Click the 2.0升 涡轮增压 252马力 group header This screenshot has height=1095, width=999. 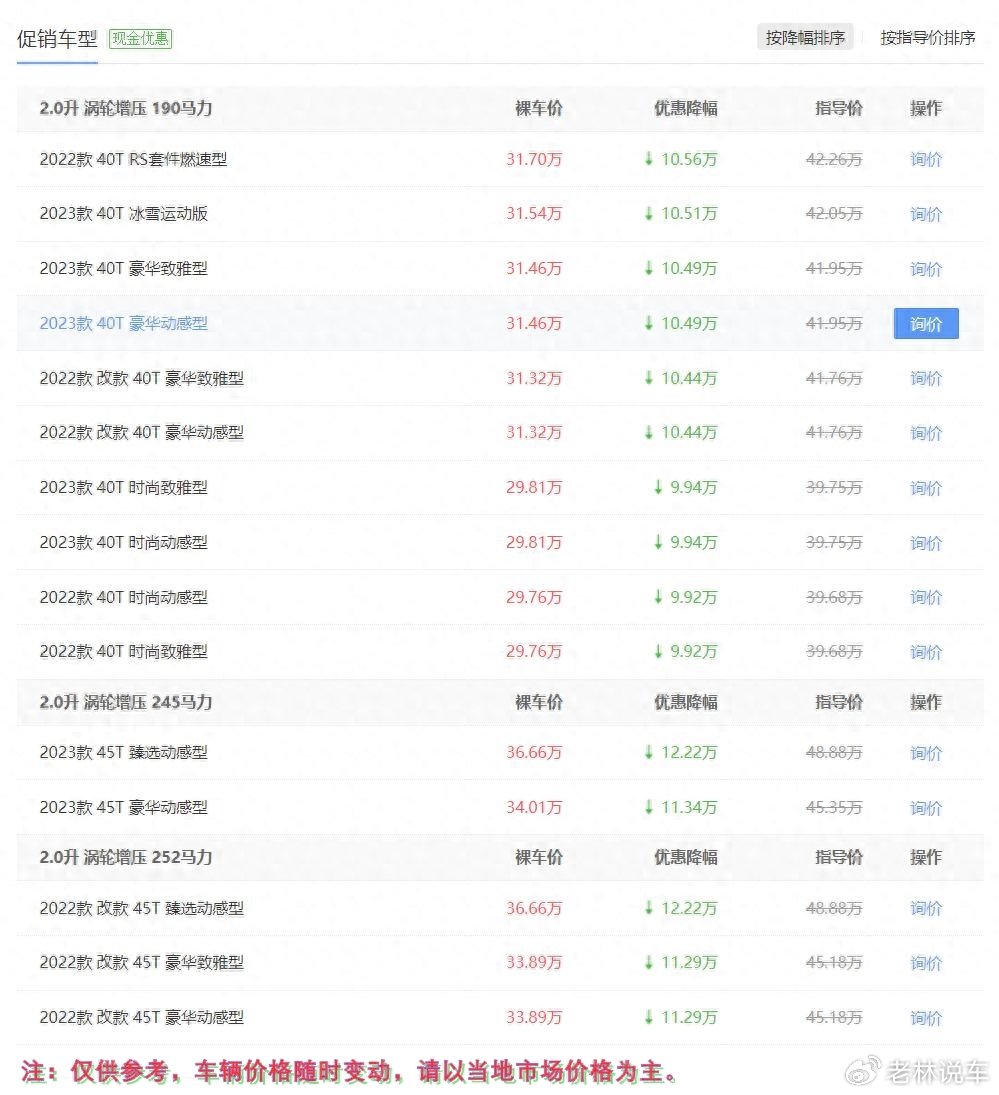126,857
